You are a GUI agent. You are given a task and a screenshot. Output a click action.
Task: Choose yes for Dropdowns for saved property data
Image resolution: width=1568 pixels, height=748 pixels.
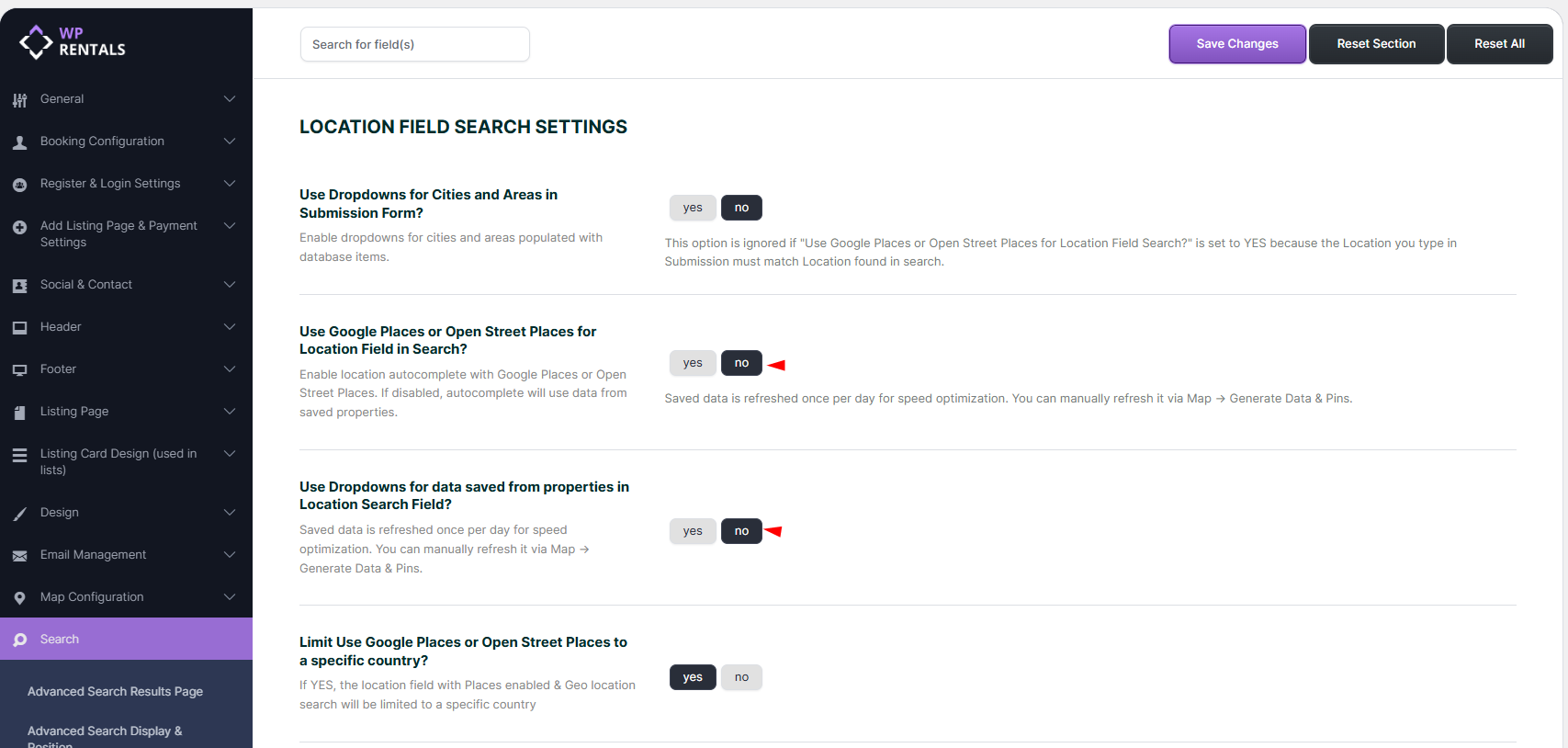point(692,531)
